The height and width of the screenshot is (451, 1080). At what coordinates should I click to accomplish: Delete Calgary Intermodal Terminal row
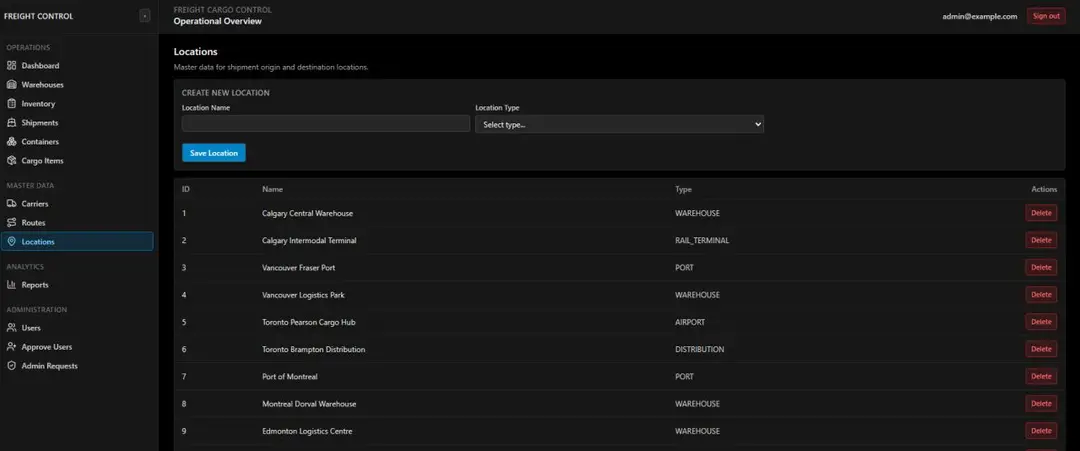(1041, 240)
